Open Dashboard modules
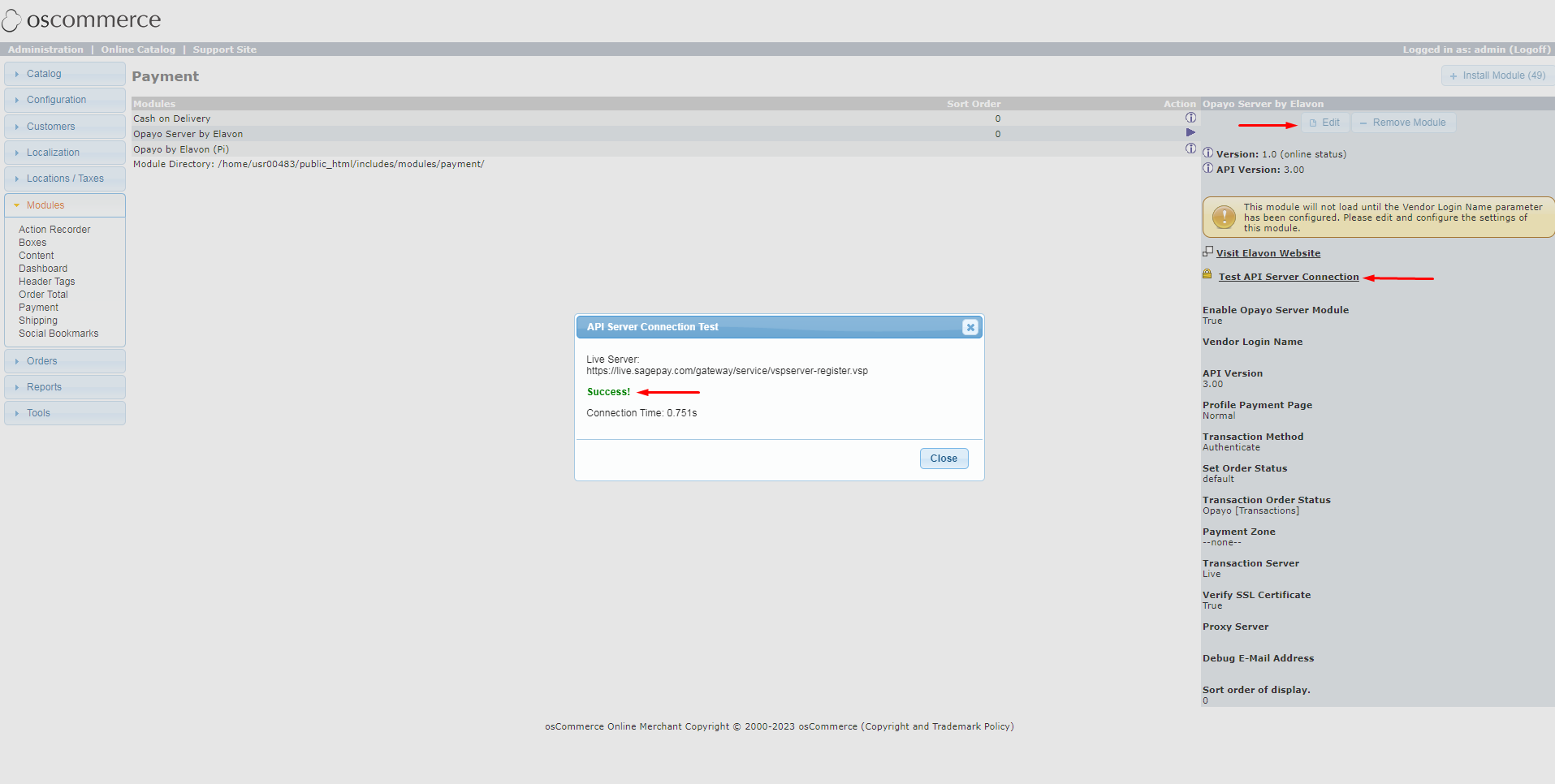Image resolution: width=1555 pixels, height=784 pixels. tap(43, 269)
